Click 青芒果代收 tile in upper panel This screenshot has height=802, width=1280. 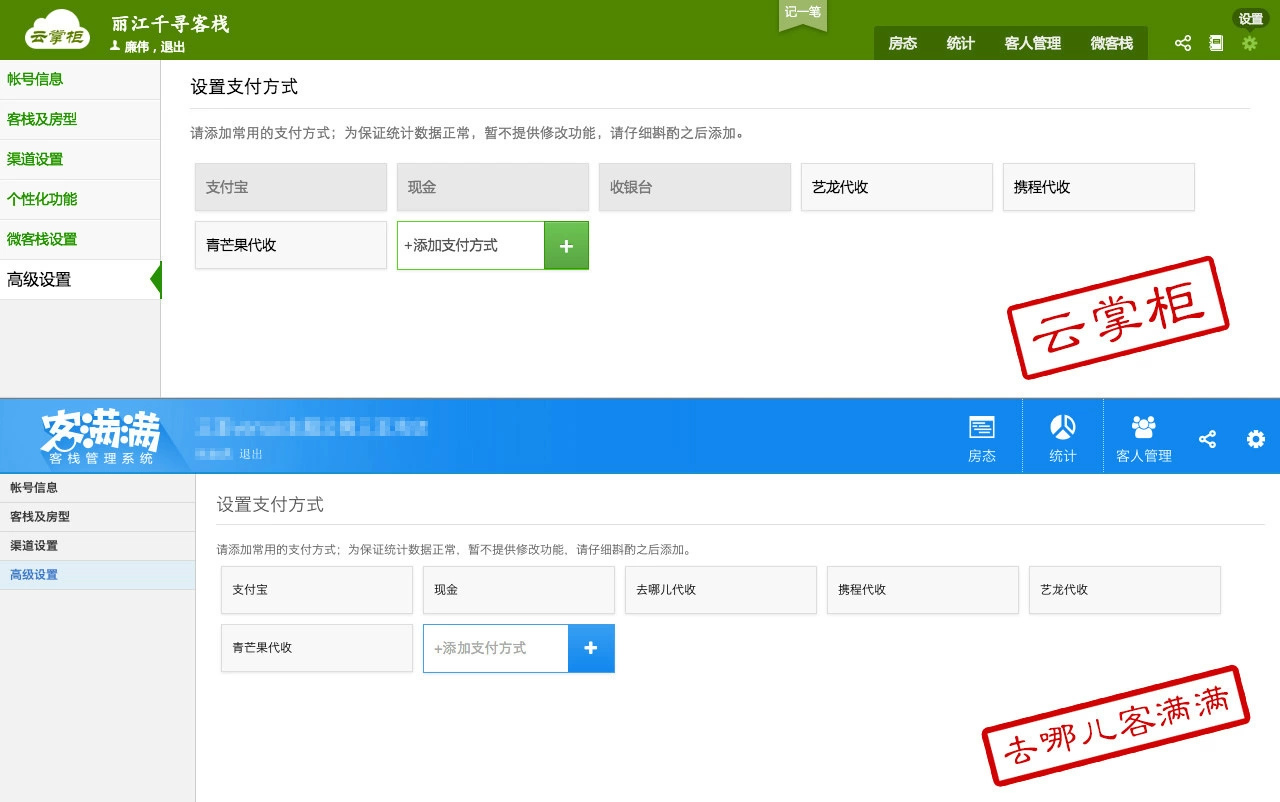[291, 245]
